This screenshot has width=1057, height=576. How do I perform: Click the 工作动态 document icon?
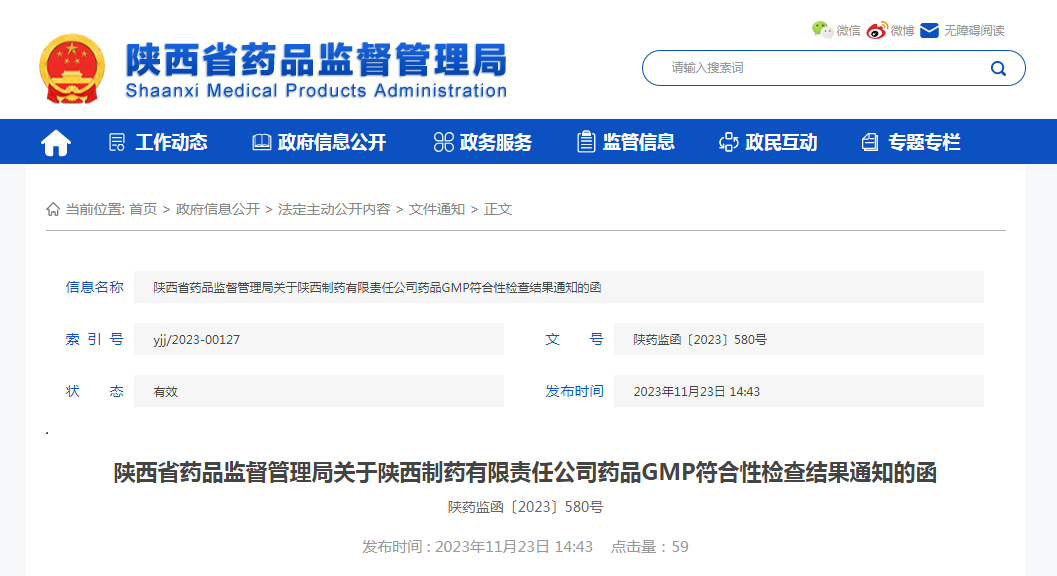click(117, 142)
